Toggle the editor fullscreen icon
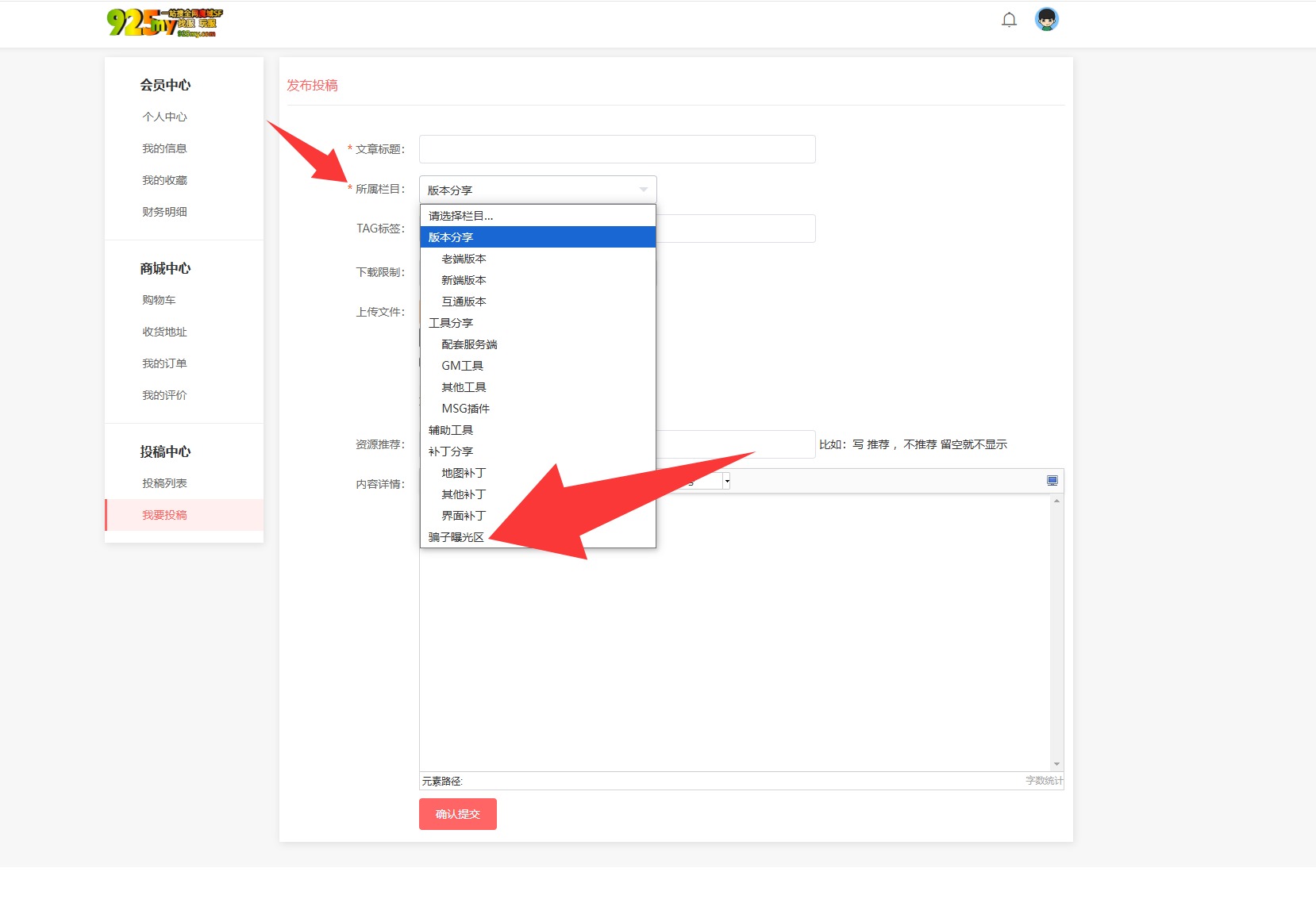Image resolution: width=1316 pixels, height=899 pixels. coord(1052,481)
